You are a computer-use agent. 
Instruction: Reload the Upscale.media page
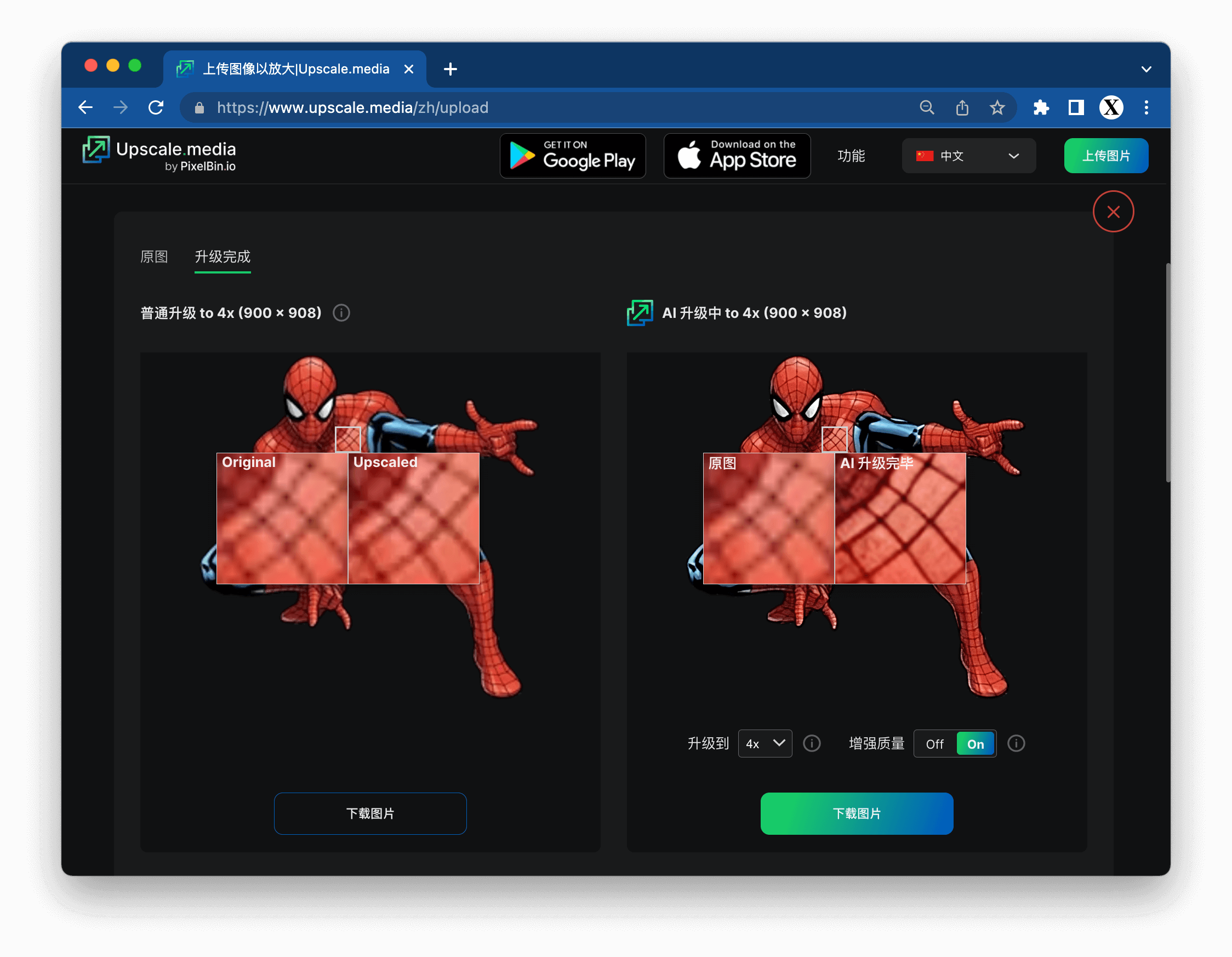coord(156,107)
